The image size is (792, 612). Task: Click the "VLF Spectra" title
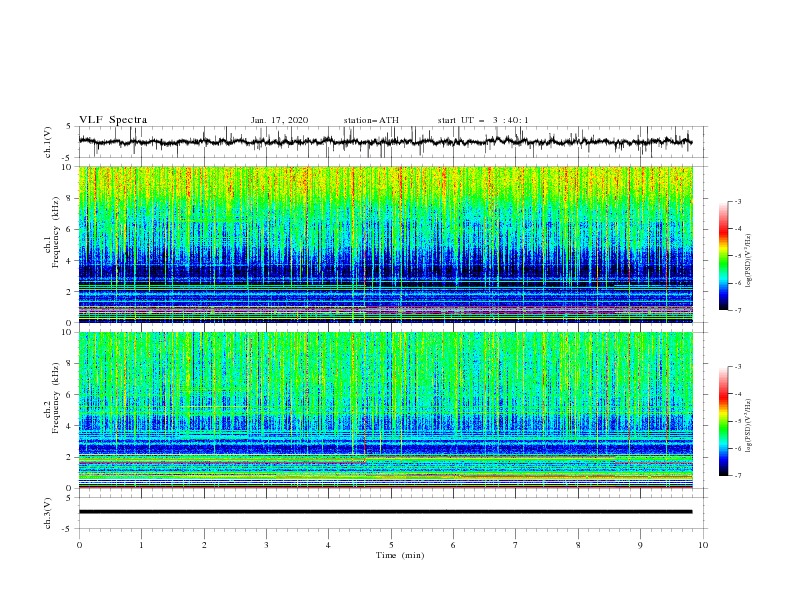click(x=113, y=120)
